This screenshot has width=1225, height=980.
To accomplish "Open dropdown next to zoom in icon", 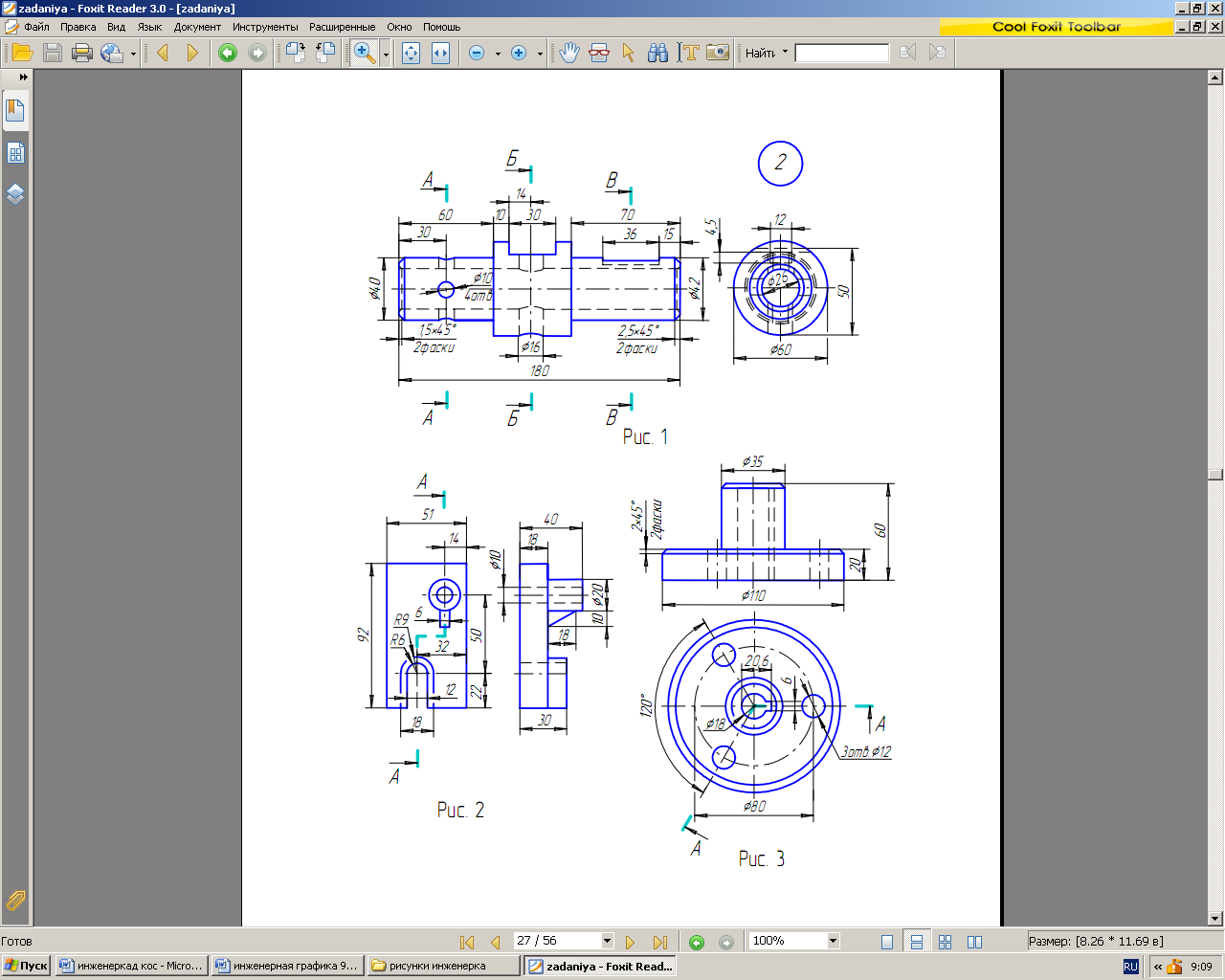I will click(540, 54).
